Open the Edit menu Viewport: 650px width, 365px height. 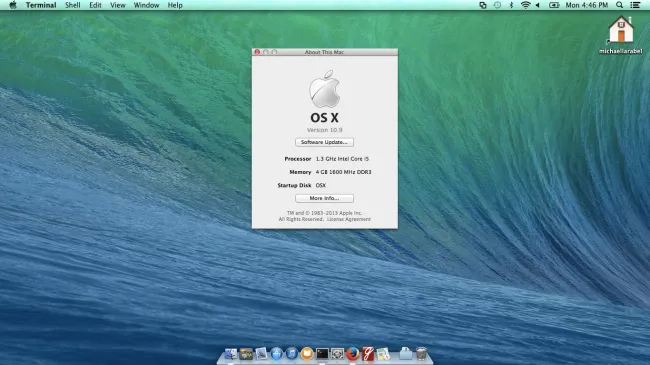pos(95,5)
